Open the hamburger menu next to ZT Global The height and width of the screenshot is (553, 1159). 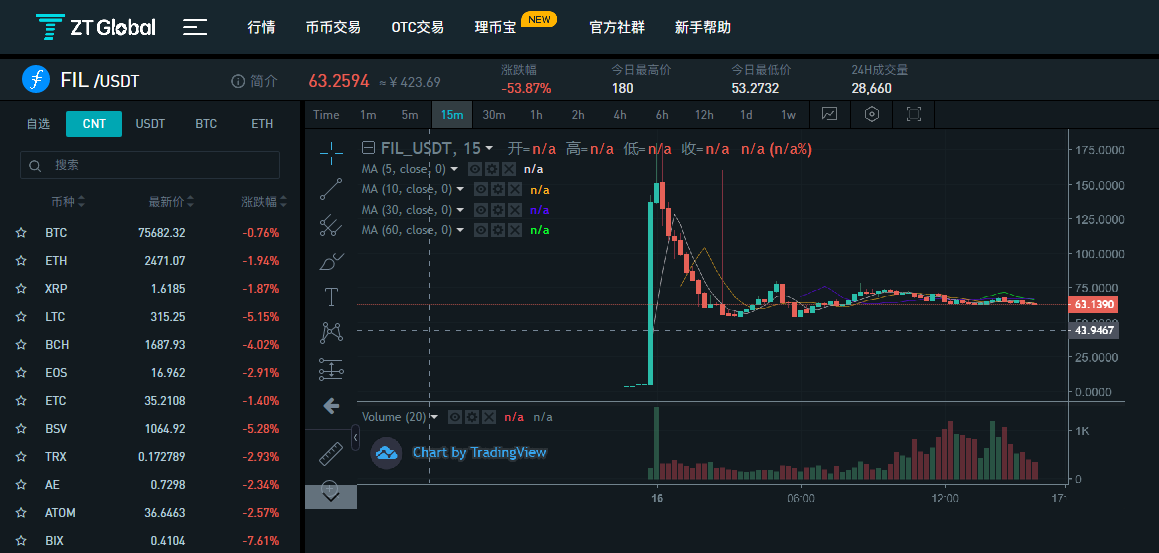point(195,28)
